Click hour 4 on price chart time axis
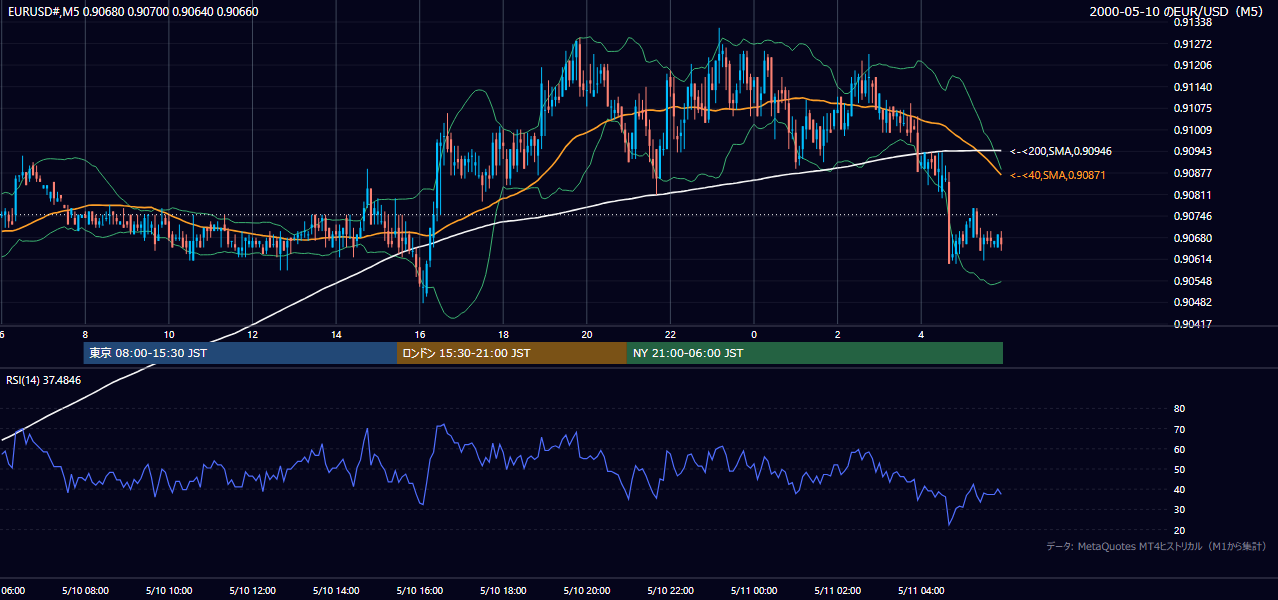 921,334
